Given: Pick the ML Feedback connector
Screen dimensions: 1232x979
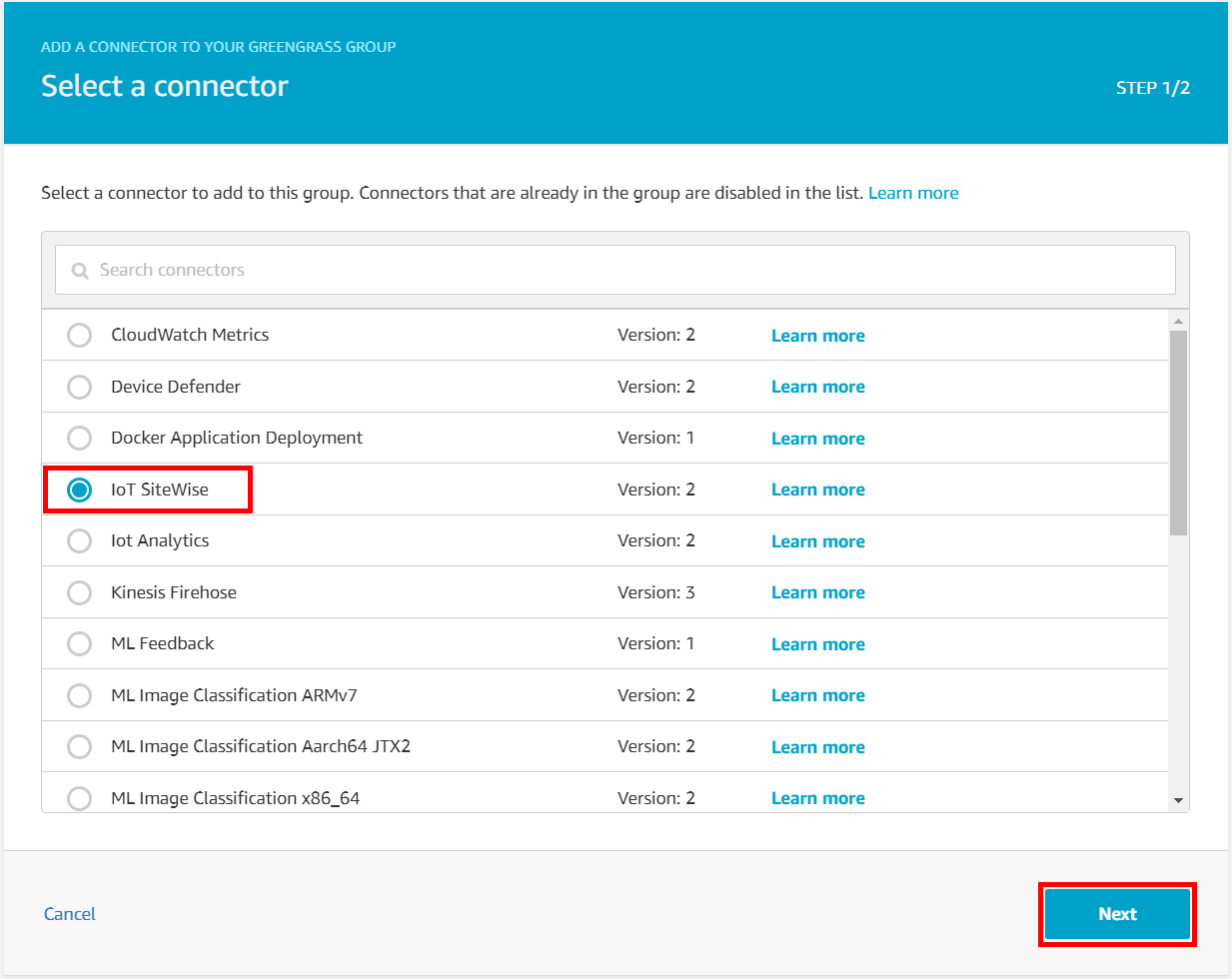Looking at the screenshot, I should click(x=79, y=644).
